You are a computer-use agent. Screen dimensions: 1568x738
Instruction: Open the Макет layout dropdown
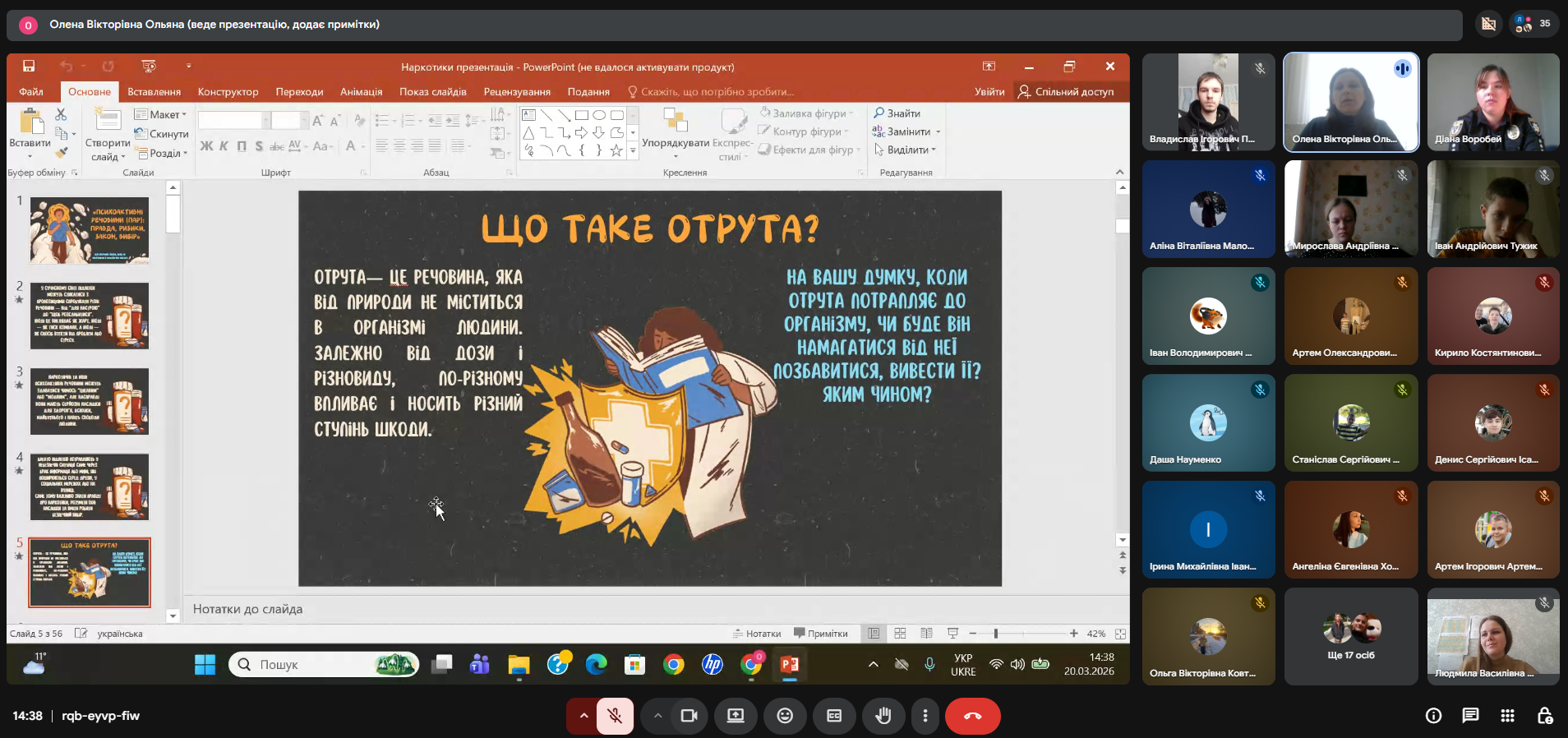[161, 114]
